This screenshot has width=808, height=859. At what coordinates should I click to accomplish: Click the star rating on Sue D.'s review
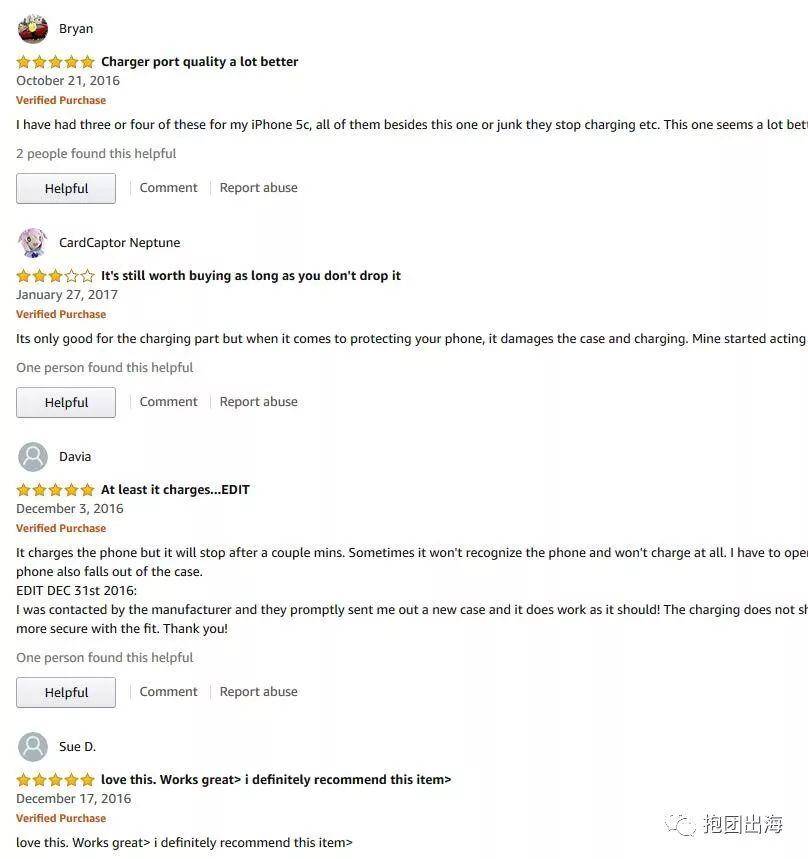(x=56, y=780)
